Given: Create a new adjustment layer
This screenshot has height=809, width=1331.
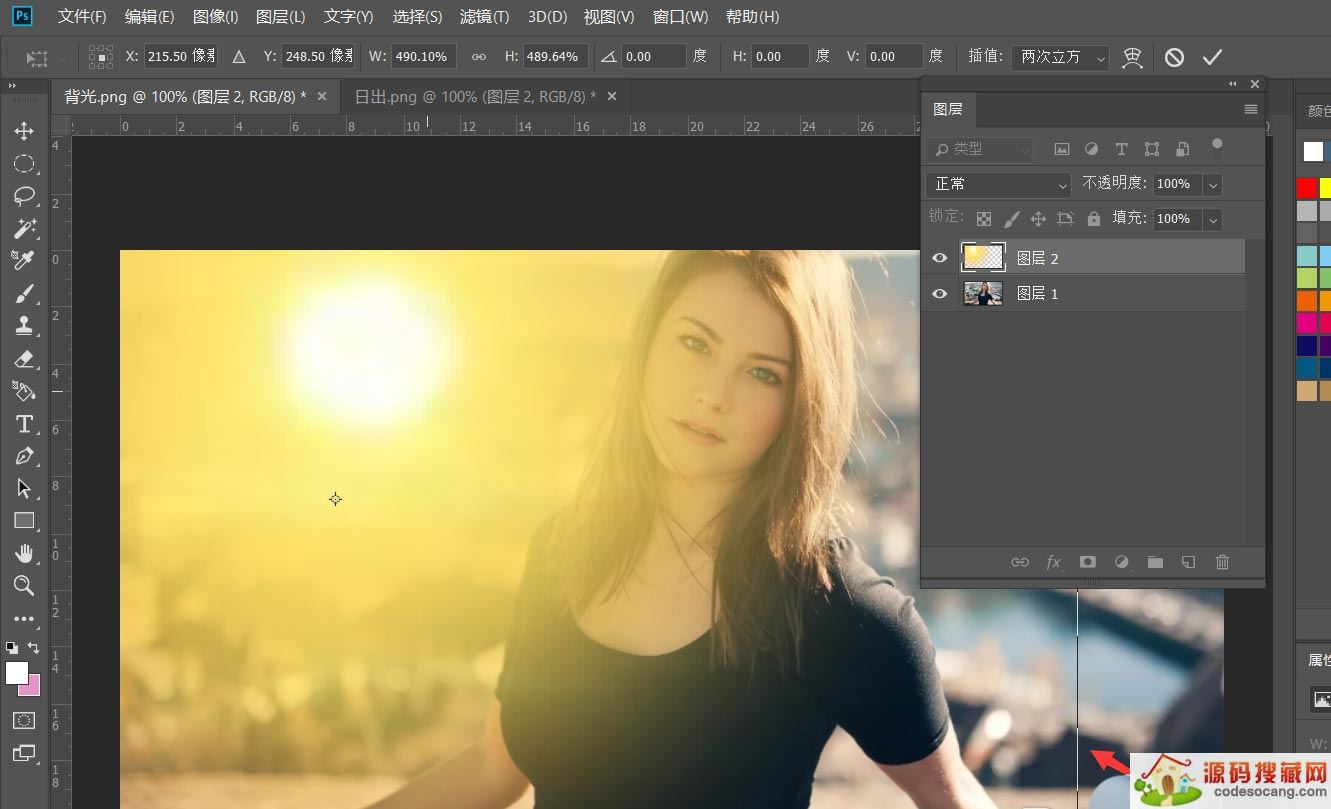Looking at the screenshot, I should [x=1121, y=562].
